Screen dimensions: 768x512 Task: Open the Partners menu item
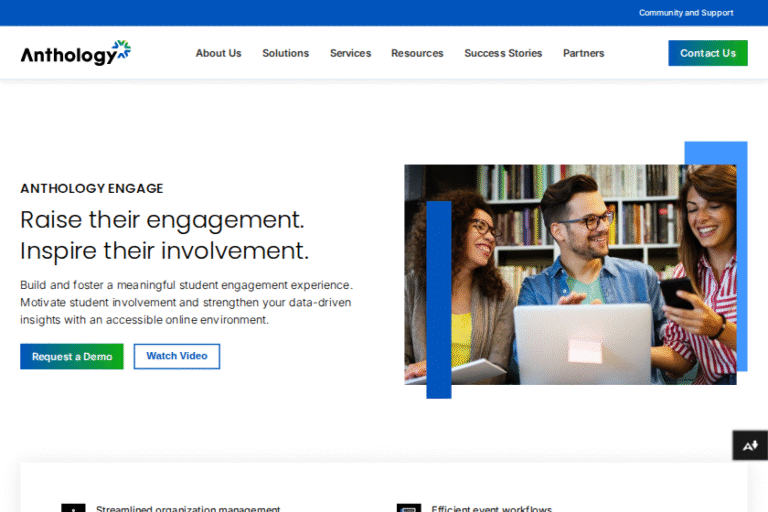[x=583, y=53]
